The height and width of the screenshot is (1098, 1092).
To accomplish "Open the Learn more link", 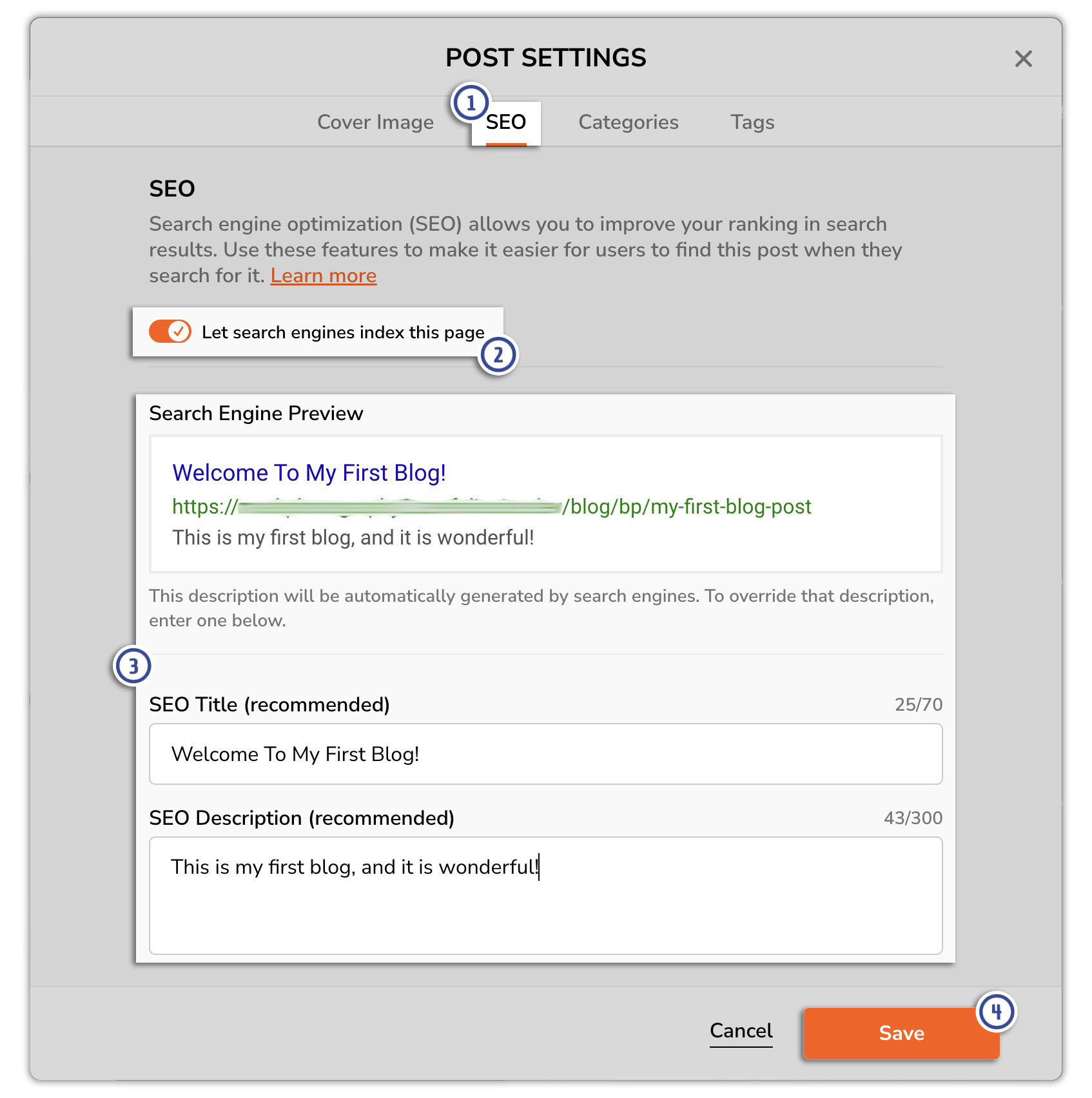I will tap(324, 276).
